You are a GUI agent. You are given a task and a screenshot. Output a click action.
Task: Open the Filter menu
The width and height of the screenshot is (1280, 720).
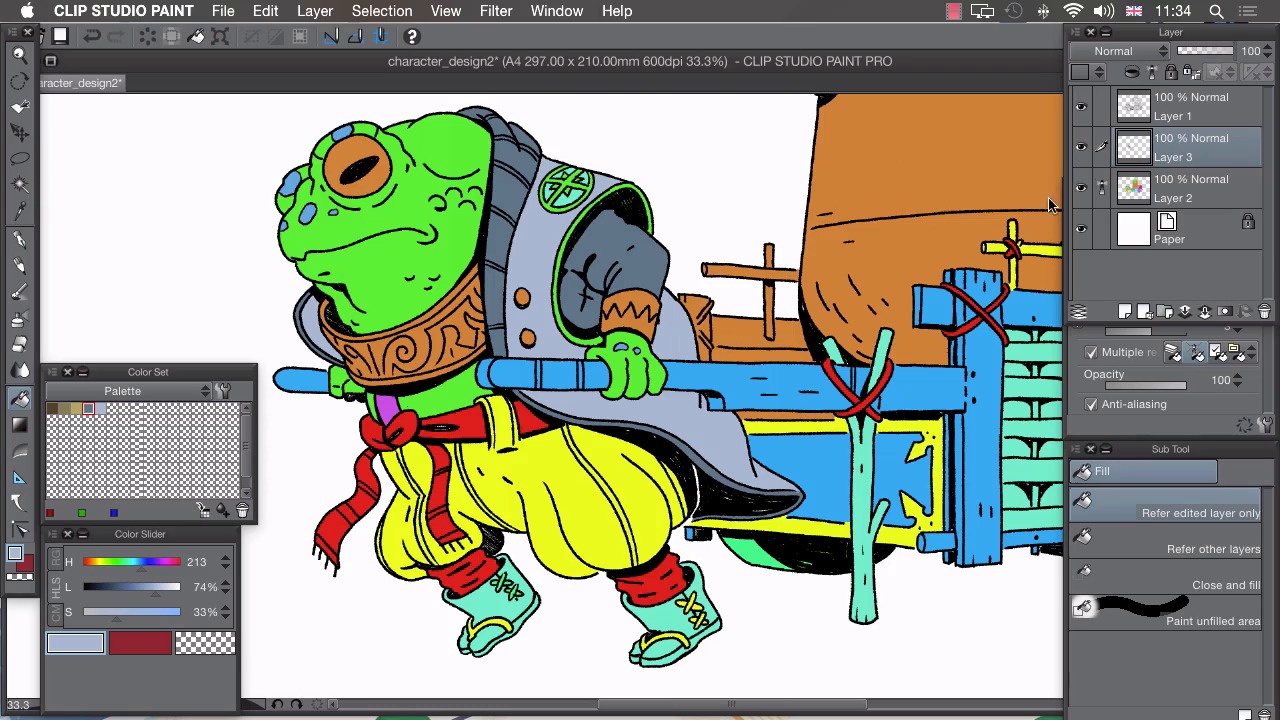[495, 11]
